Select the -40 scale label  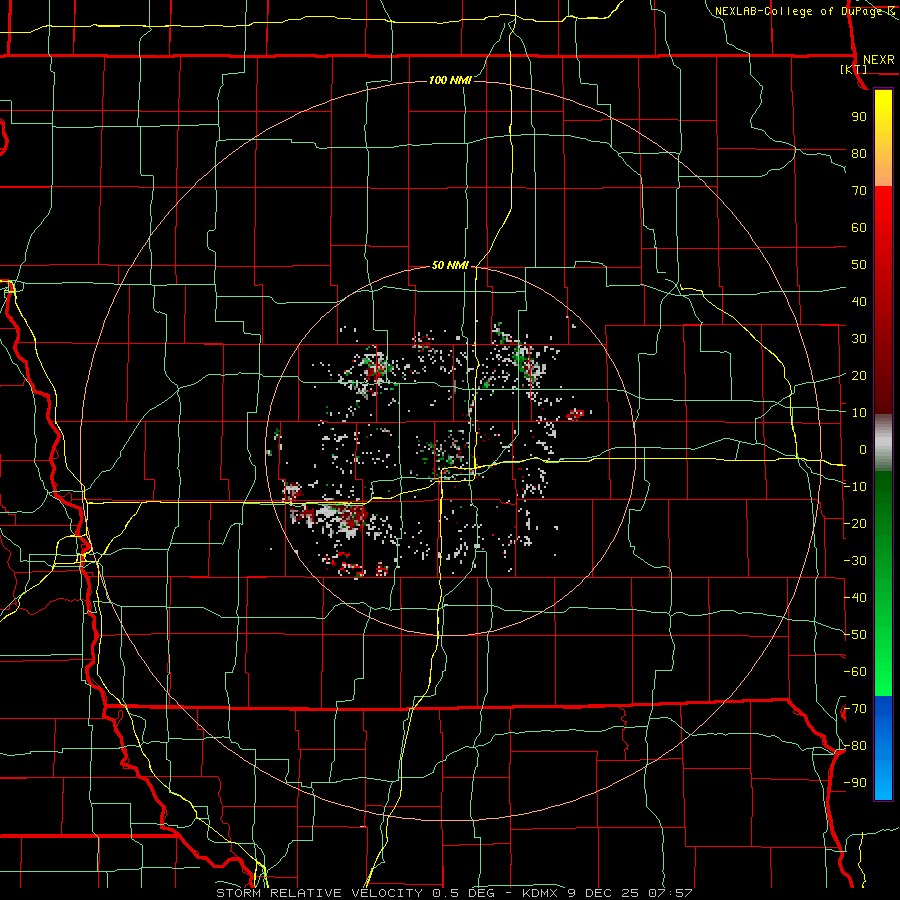855,598
